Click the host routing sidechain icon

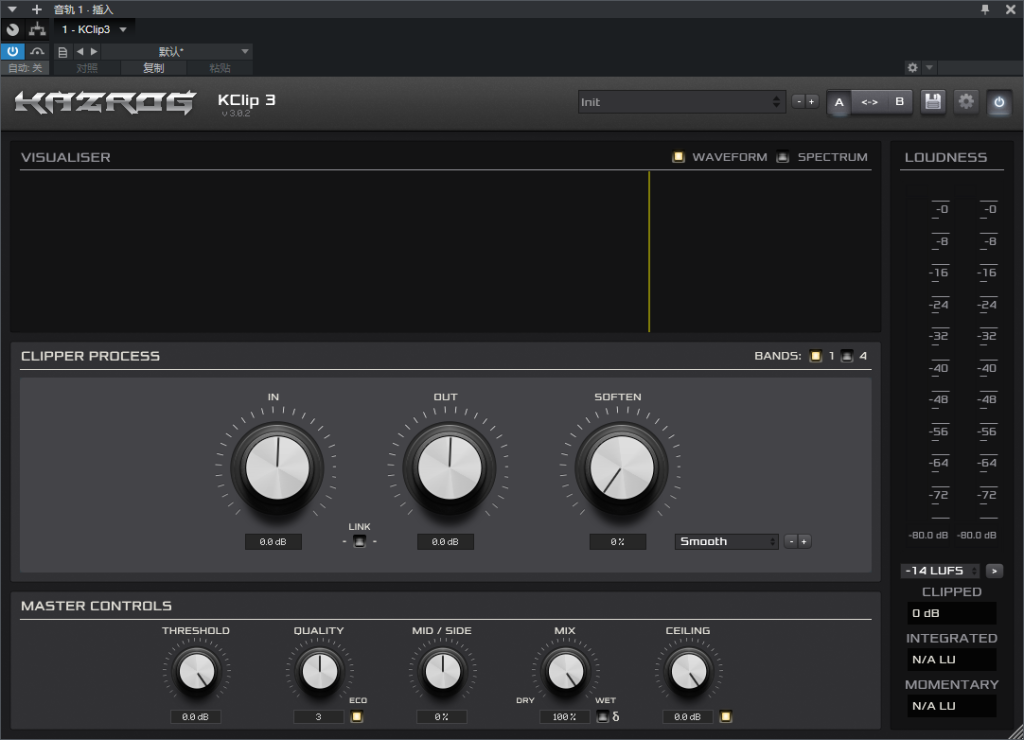tap(38, 29)
